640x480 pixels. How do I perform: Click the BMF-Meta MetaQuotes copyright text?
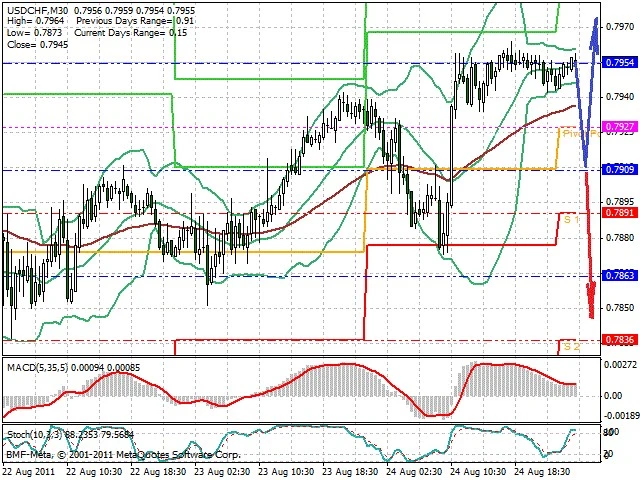(123, 454)
